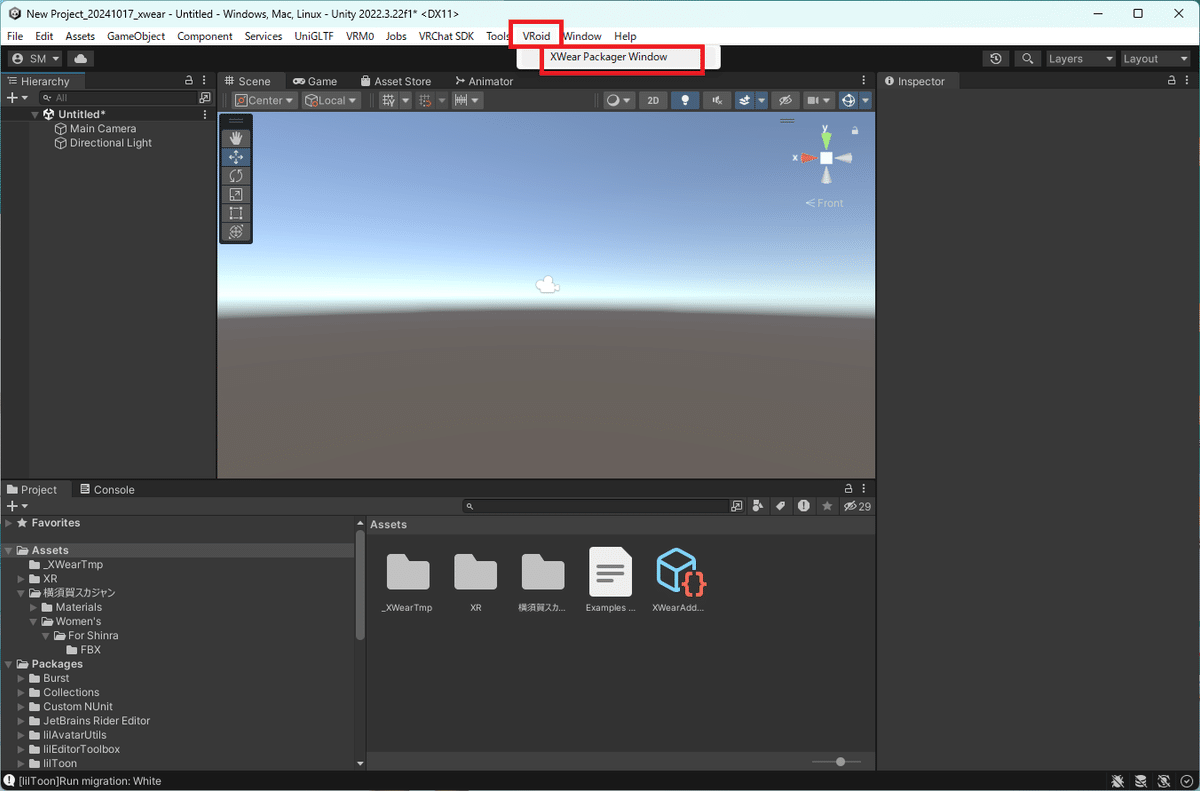Select the Hand view tool

pyautogui.click(x=236, y=138)
